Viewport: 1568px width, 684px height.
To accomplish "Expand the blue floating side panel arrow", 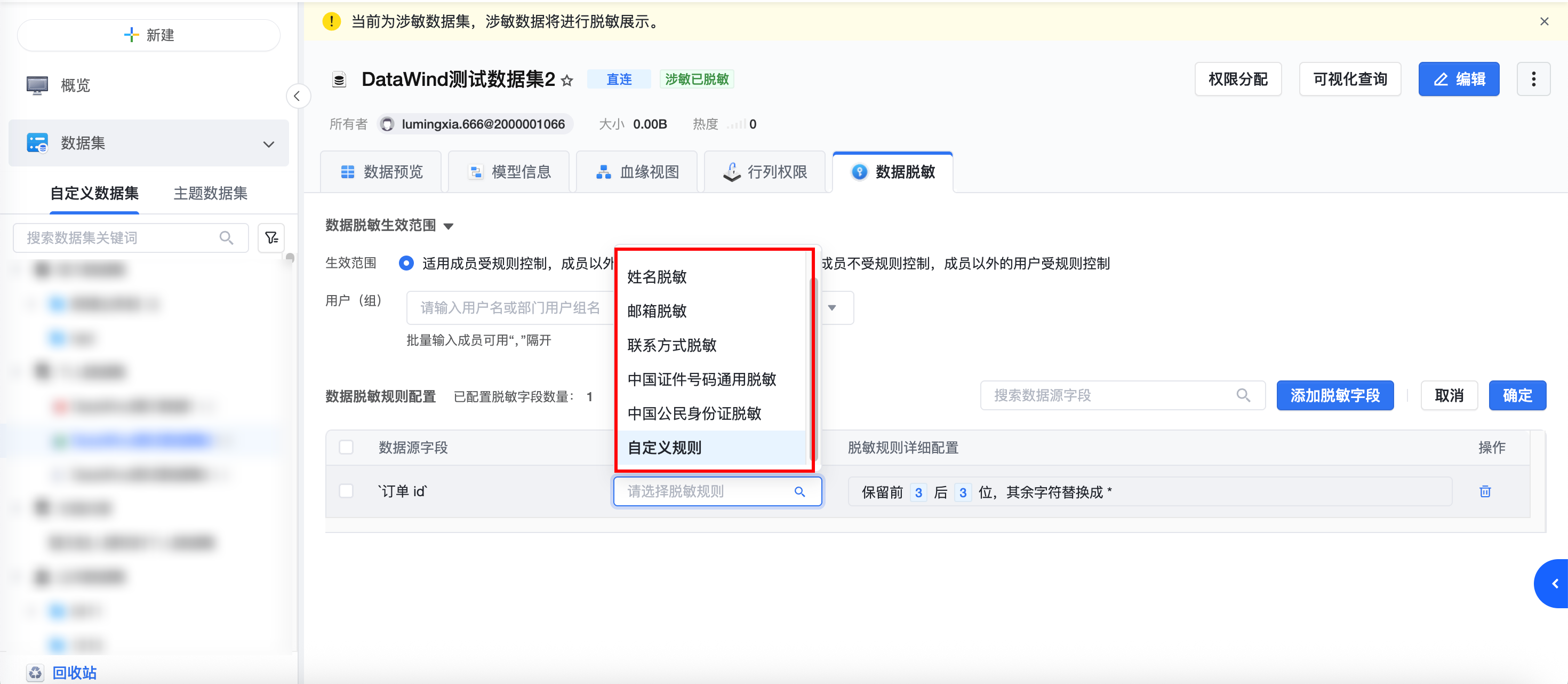I will pyautogui.click(x=1554, y=583).
